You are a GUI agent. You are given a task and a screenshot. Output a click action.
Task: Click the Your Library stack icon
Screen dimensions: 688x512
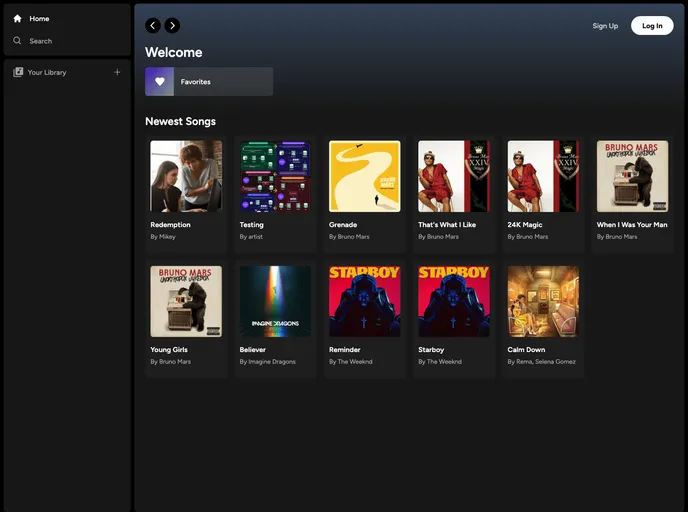click(18, 72)
